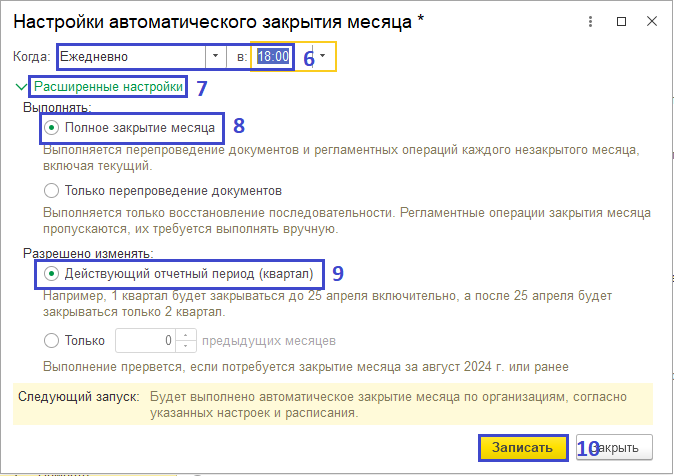Click the 18:00 time field
Screen dimensions: 674x476
pyautogui.click(x=273, y=56)
